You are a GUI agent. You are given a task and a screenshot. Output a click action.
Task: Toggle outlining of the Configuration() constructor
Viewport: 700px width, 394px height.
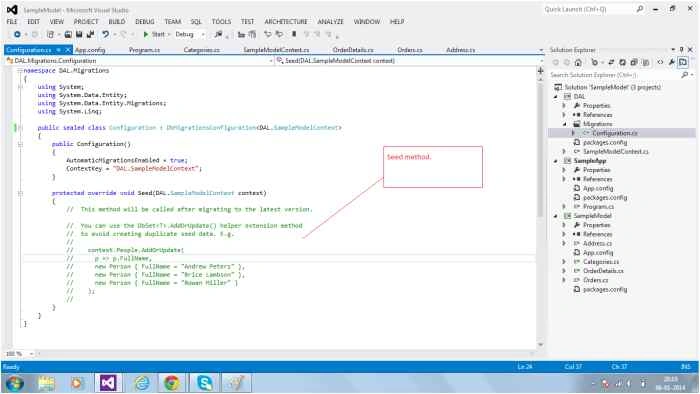[20, 144]
